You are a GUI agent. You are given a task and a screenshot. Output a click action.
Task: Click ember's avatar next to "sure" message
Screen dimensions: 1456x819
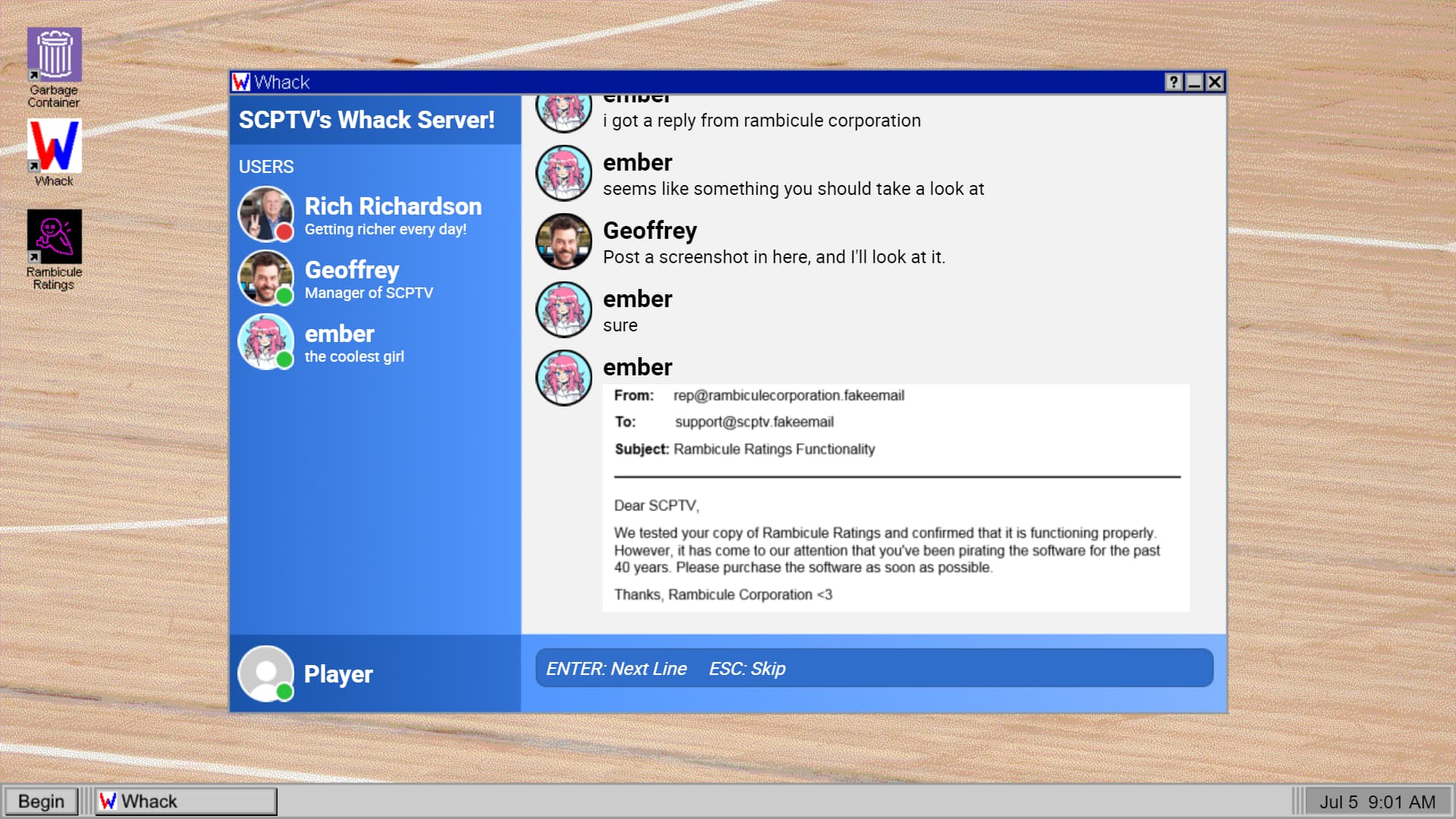click(563, 309)
